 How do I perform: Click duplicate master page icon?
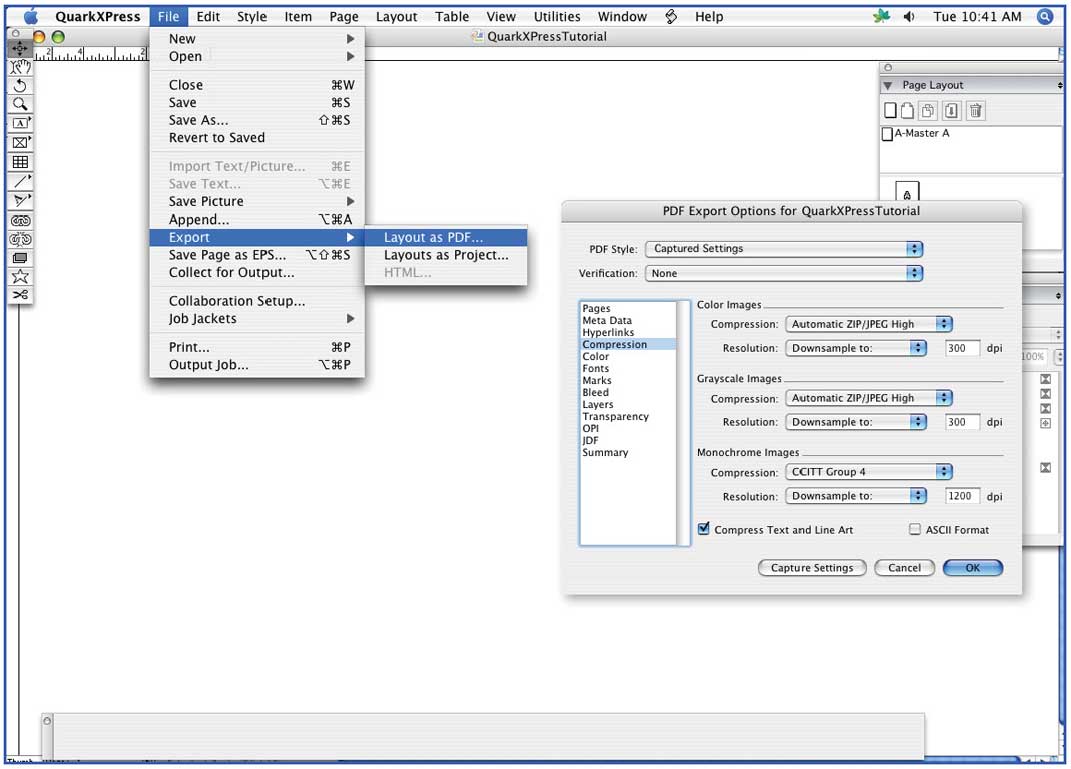tap(928, 110)
